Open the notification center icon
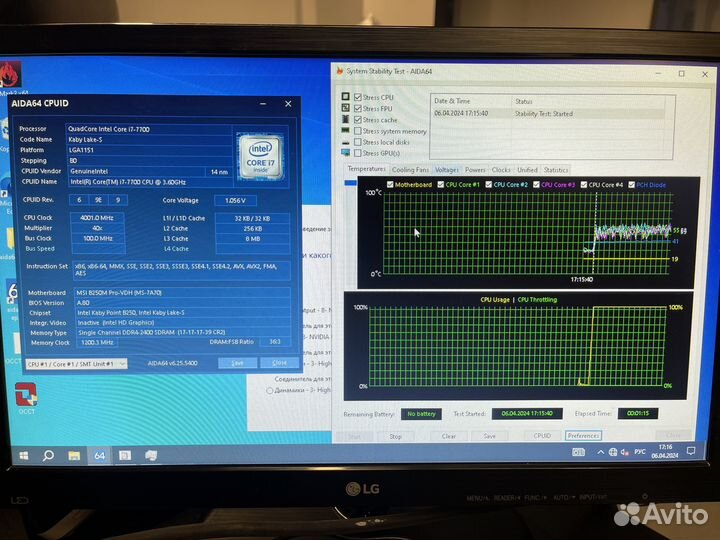 pos(691,451)
